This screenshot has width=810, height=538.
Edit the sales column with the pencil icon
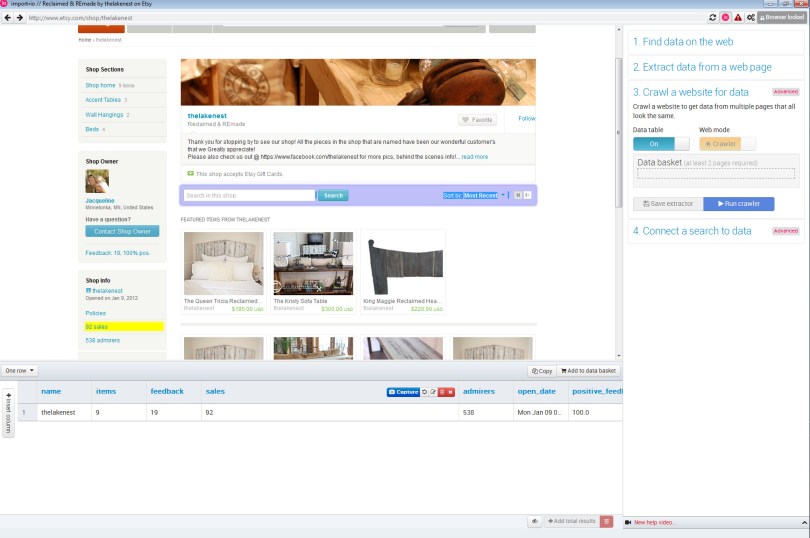coord(434,391)
